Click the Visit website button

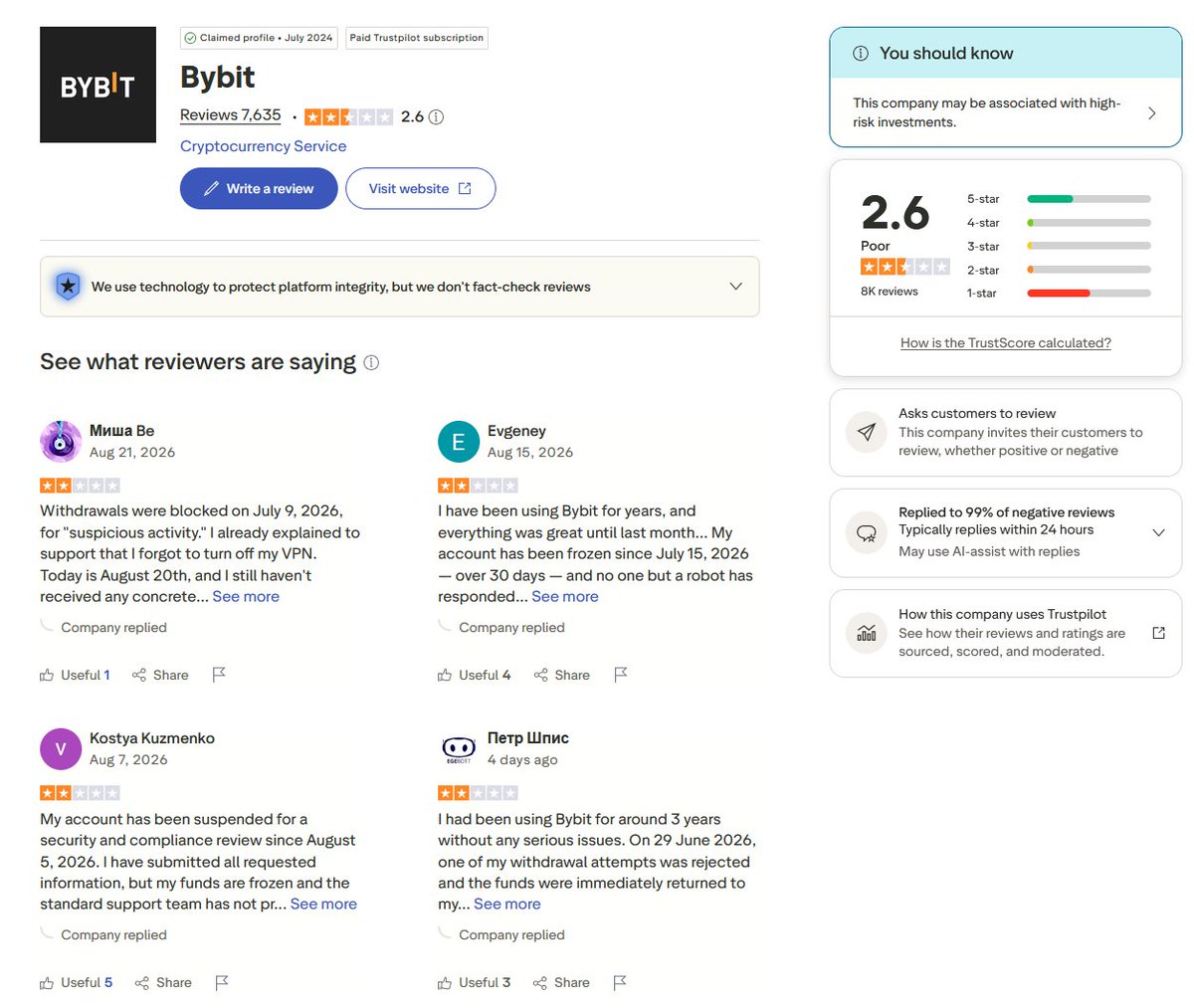coord(420,188)
